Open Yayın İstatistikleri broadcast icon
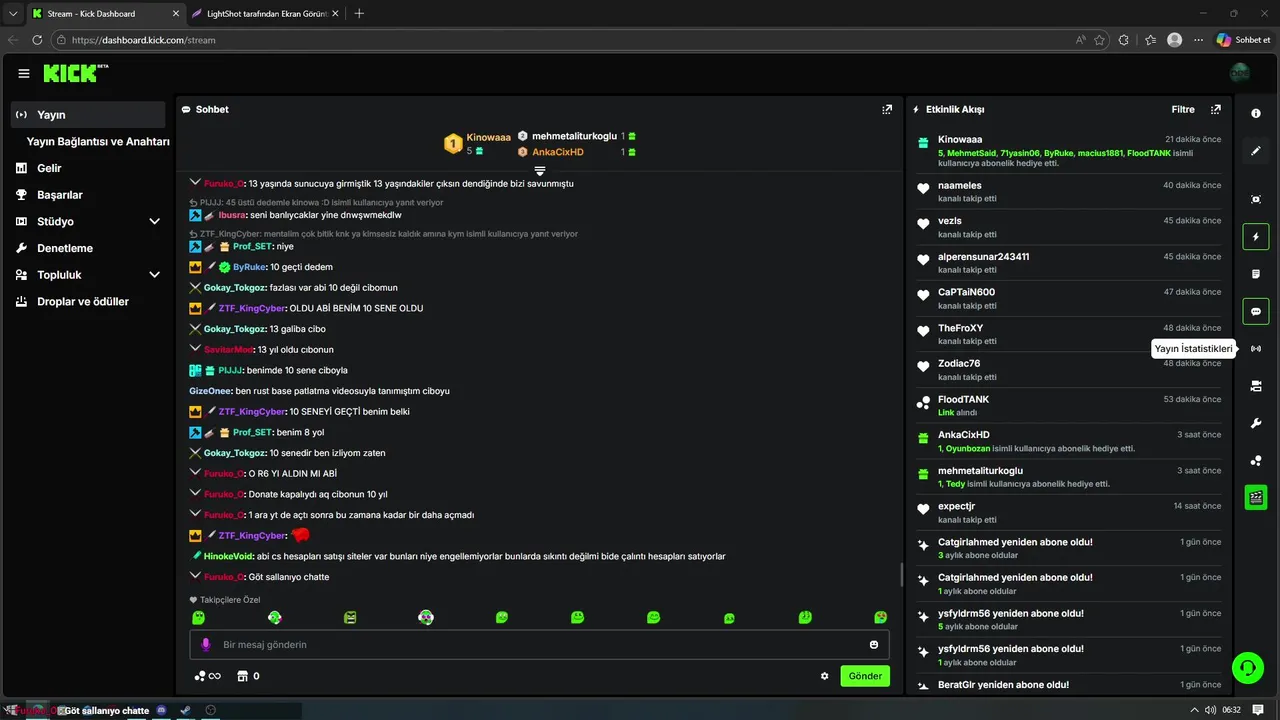 pyautogui.click(x=1256, y=349)
